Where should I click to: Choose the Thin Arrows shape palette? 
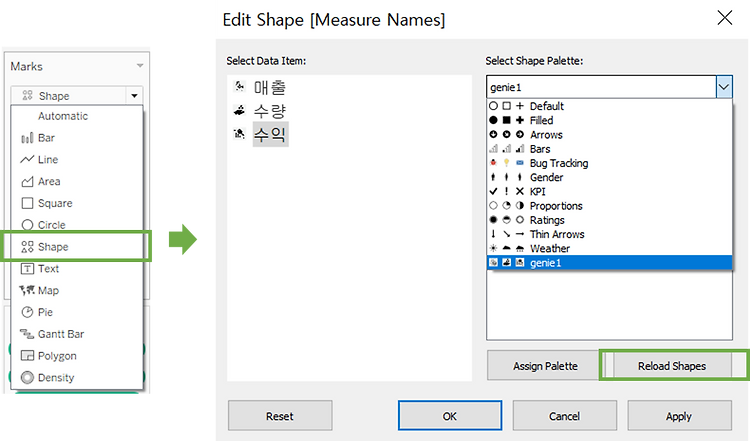609,234
